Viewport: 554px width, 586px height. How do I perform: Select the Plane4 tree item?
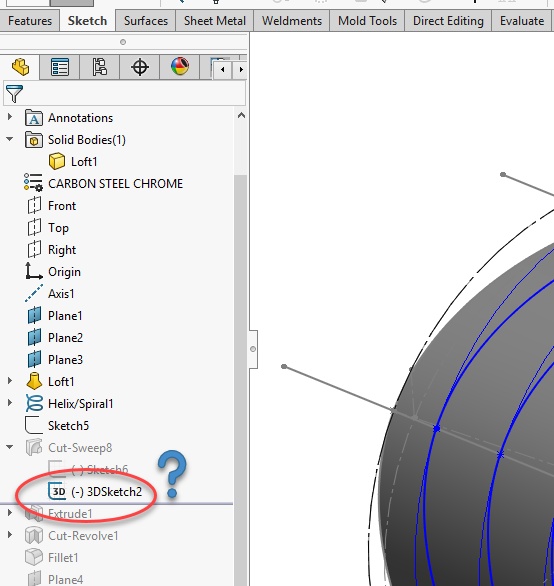coord(65,580)
